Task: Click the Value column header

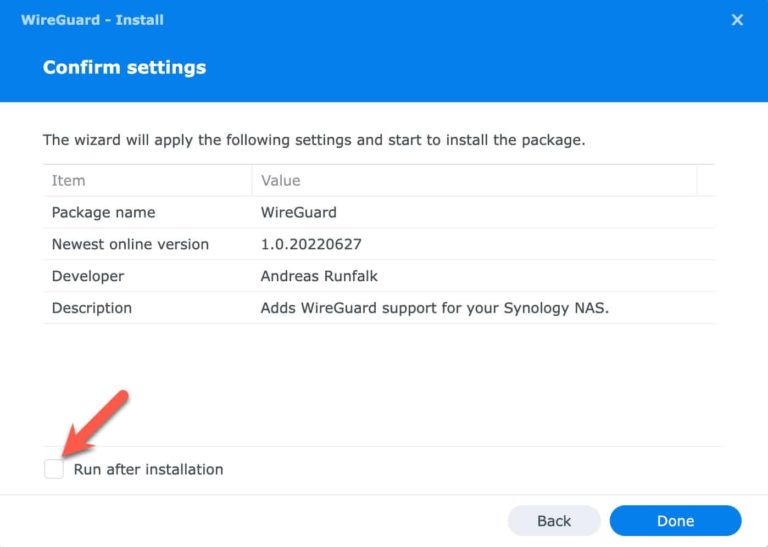Action: [x=281, y=181]
